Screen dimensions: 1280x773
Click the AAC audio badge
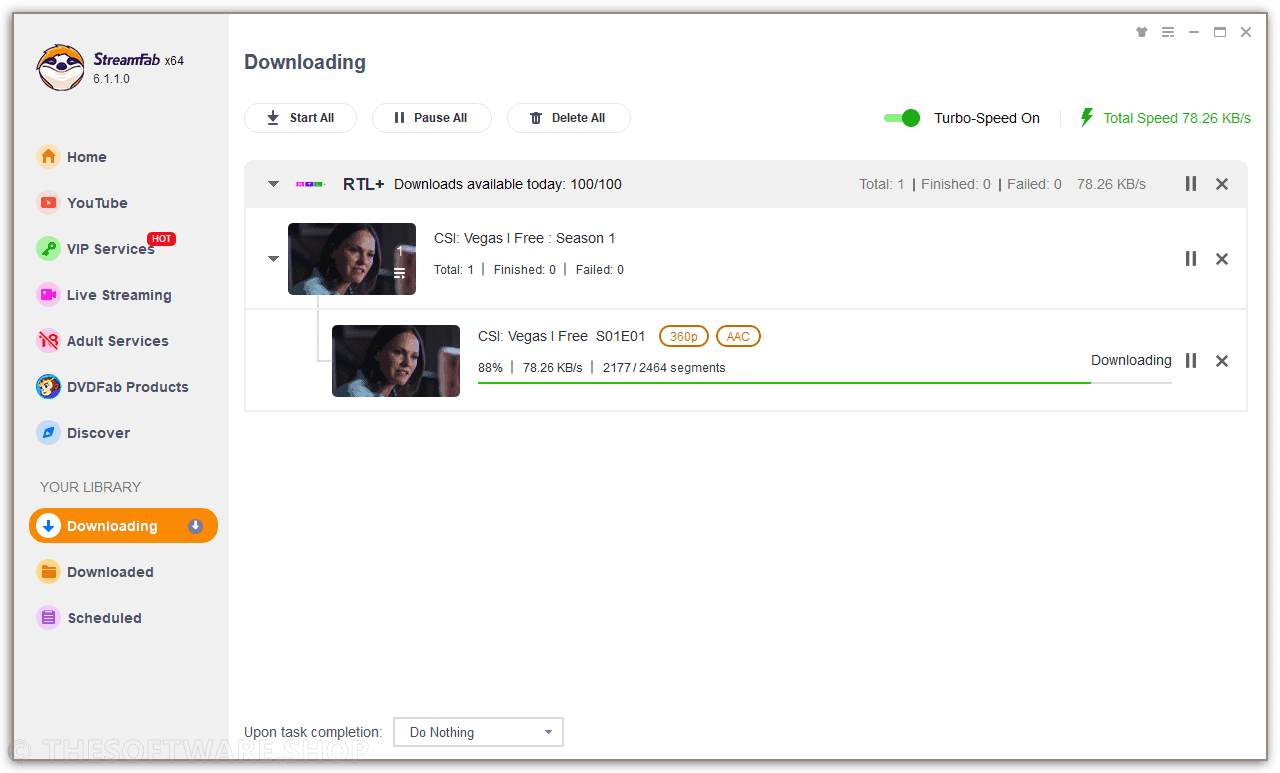coord(738,336)
